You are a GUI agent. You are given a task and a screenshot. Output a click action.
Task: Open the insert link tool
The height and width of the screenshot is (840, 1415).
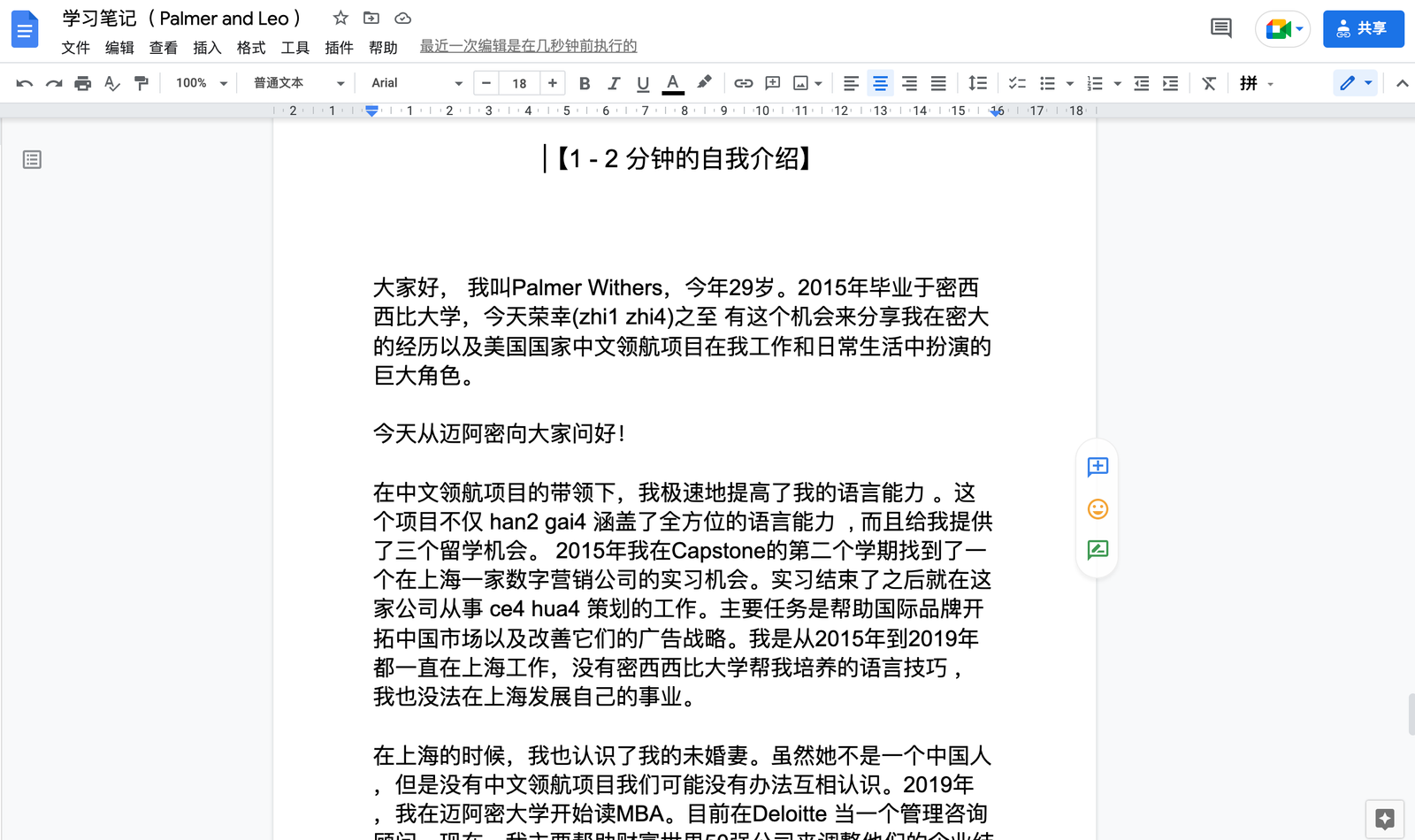pyautogui.click(x=743, y=82)
